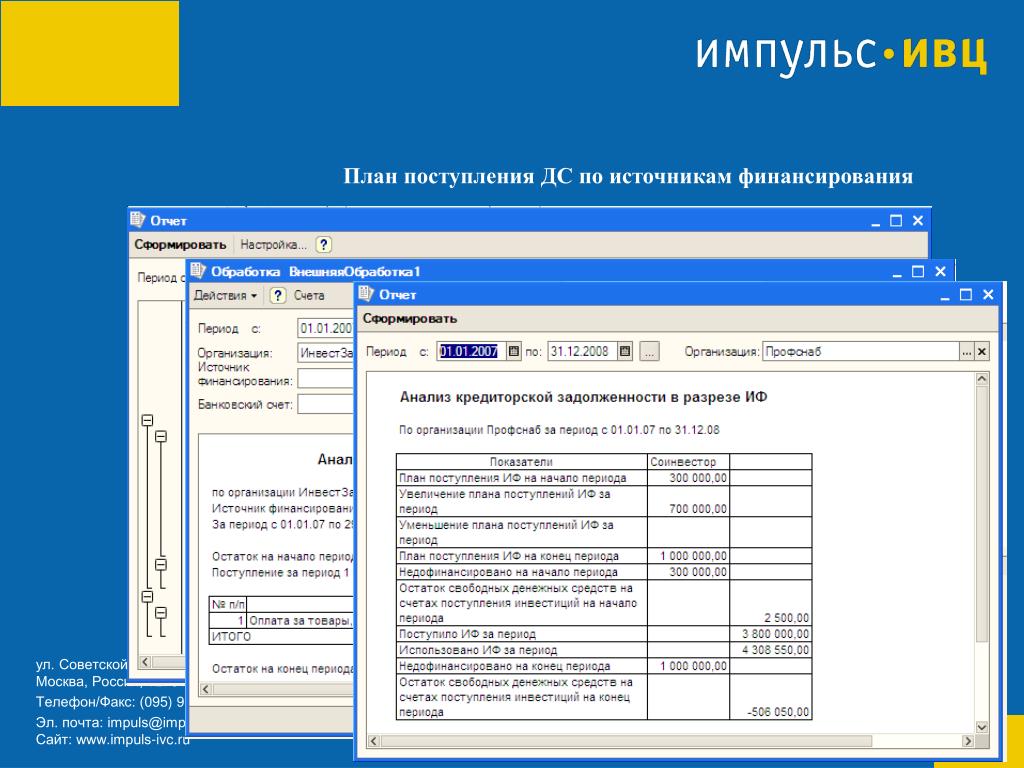Select the value 3 800 000,00
Image resolution: width=1024 pixels, height=768 pixels.
[771, 634]
